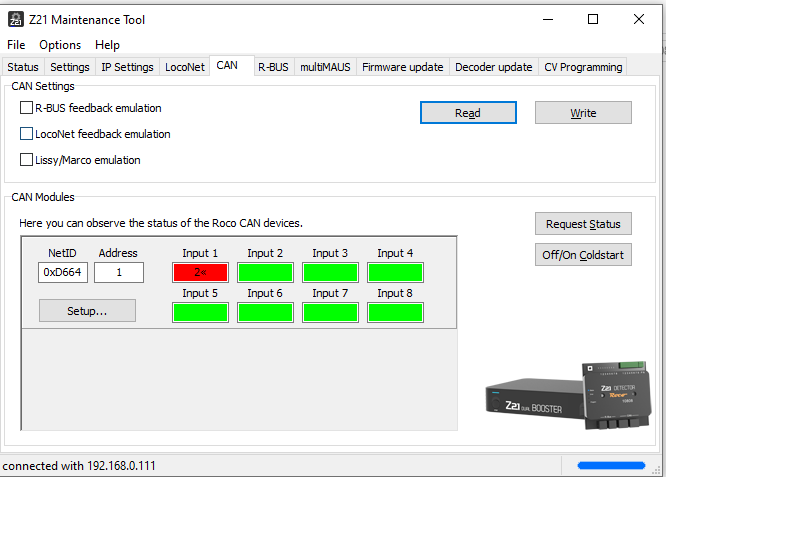The height and width of the screenshot is (545, 785).
Task: Click the Request Status button
Action: pyautogui.click(x=583, y=224)
